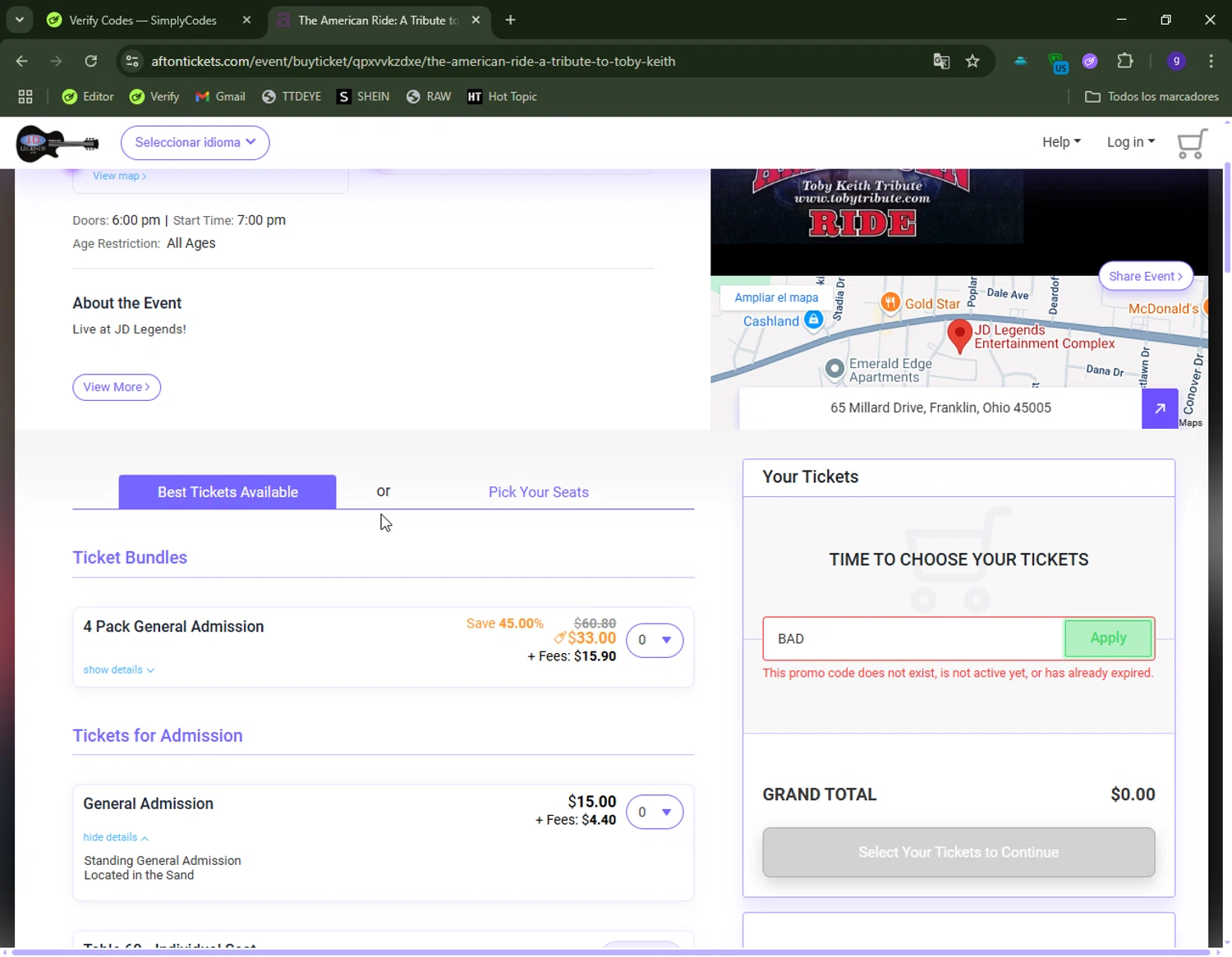
Task: Click the Share Event button
Action: point(1146,276)
